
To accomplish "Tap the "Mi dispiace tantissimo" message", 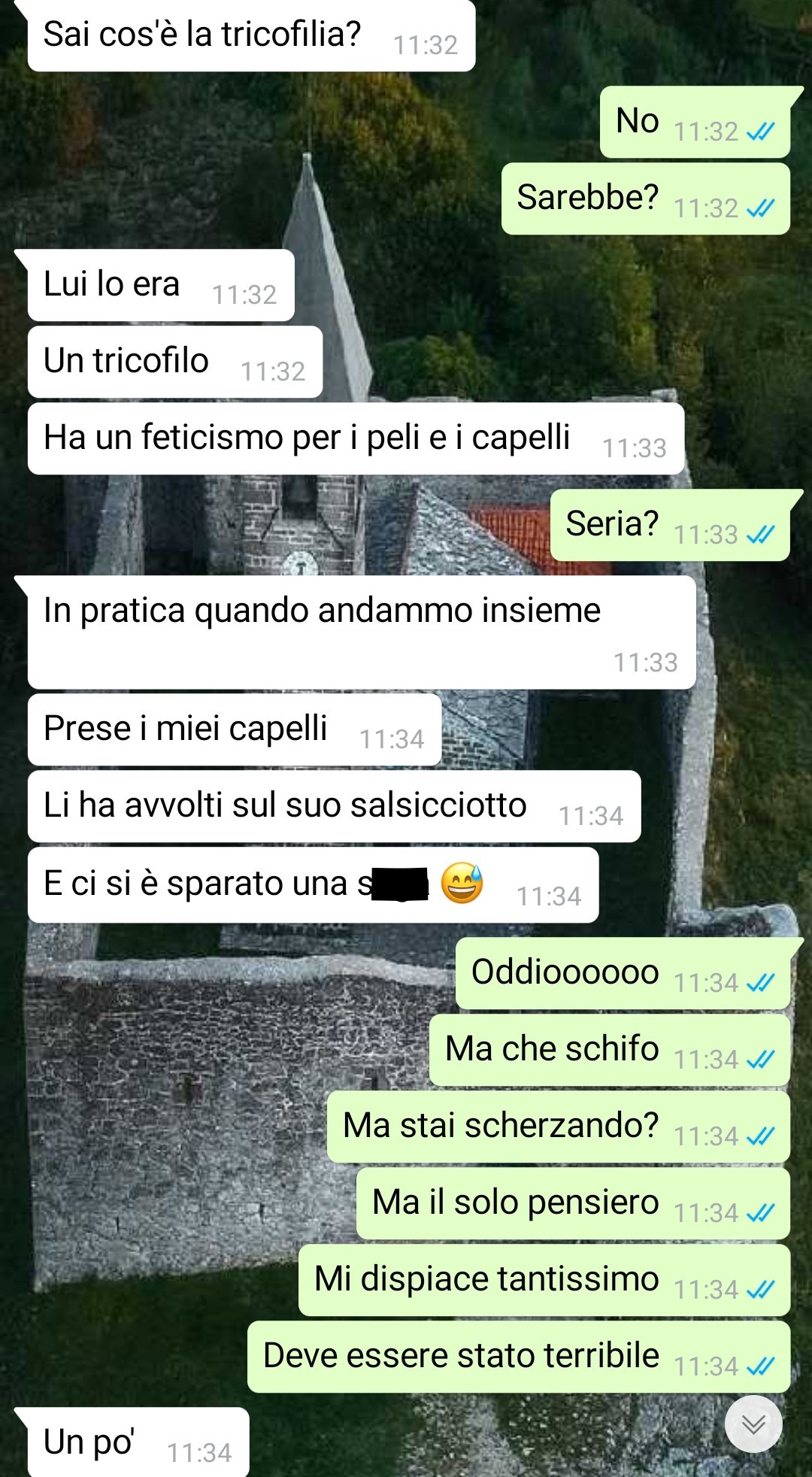I will pyautogui.click(x=544, y=1280).
